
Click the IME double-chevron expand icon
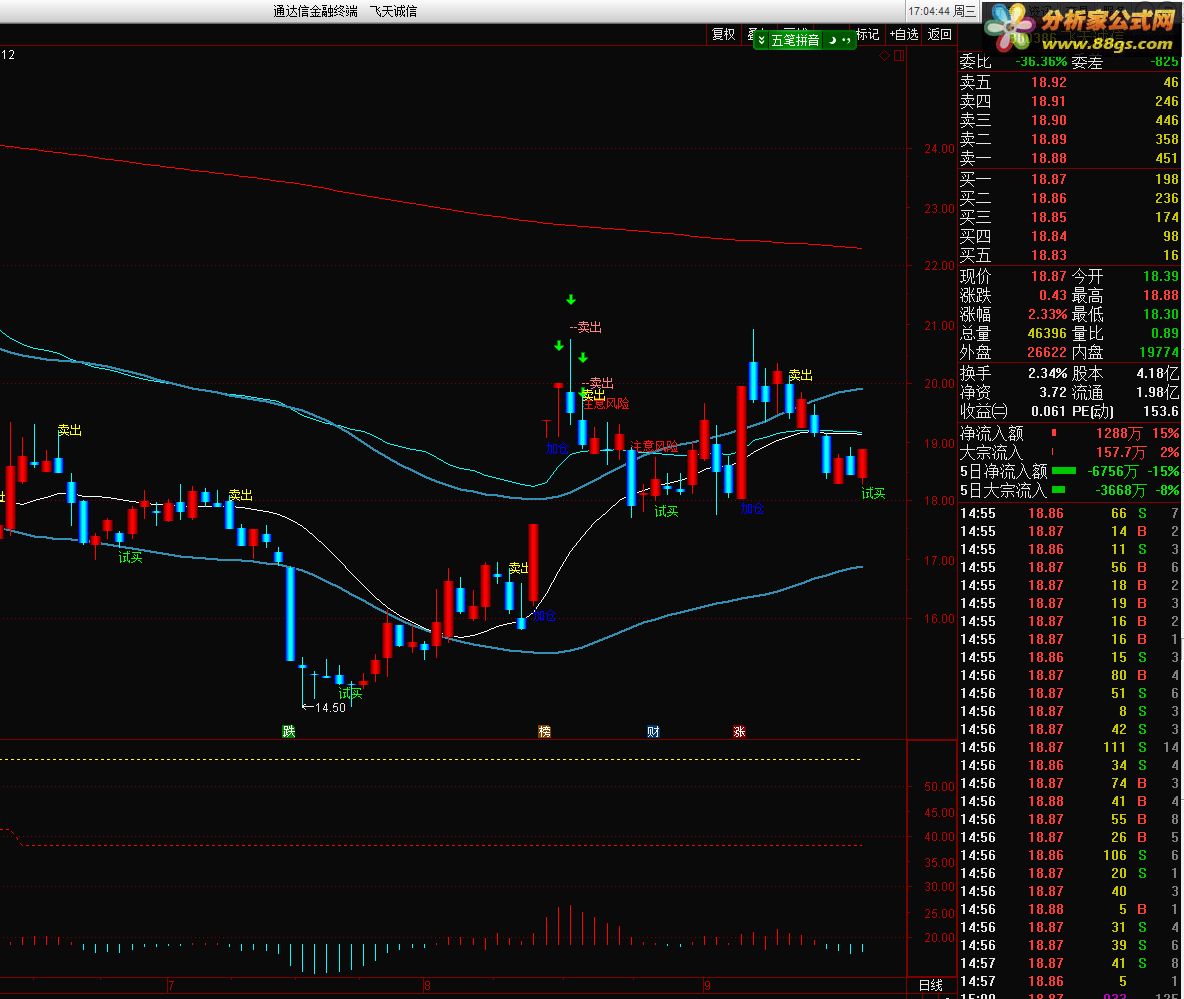761,40
